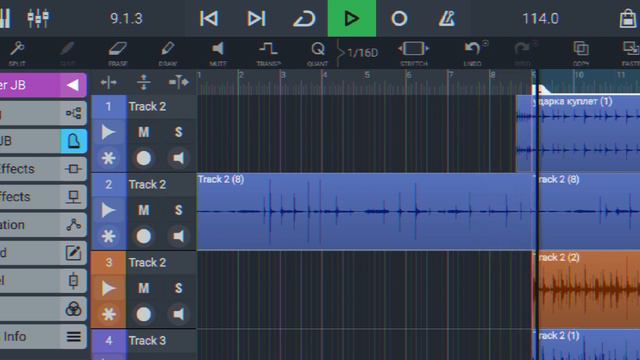The height and width of the screenshot is (360, 640).
Task: Toggle monitoring speaker on track 1
Action: (x=178, y=158)
